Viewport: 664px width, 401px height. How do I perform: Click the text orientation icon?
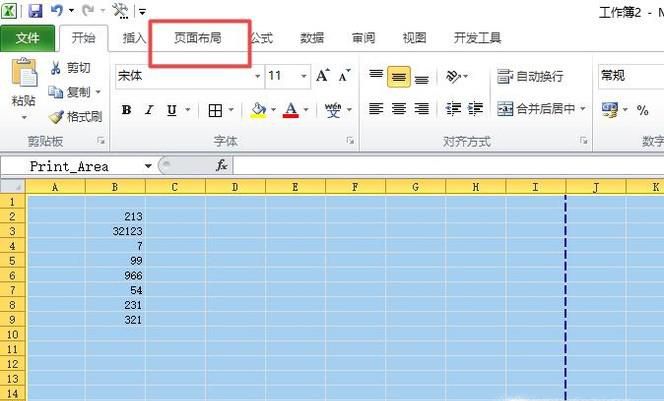click(453, 76)
